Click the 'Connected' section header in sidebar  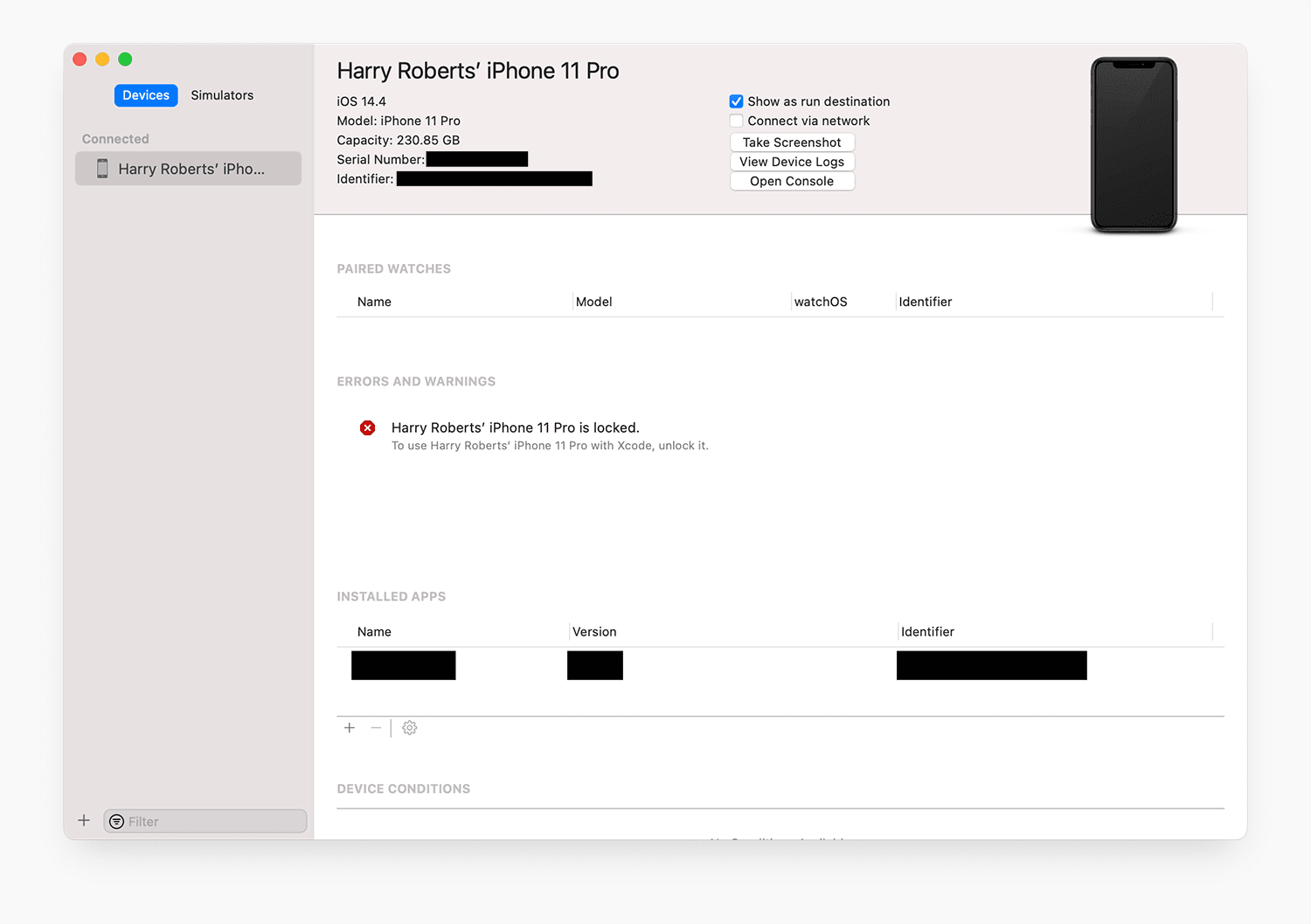pos(115,139)
